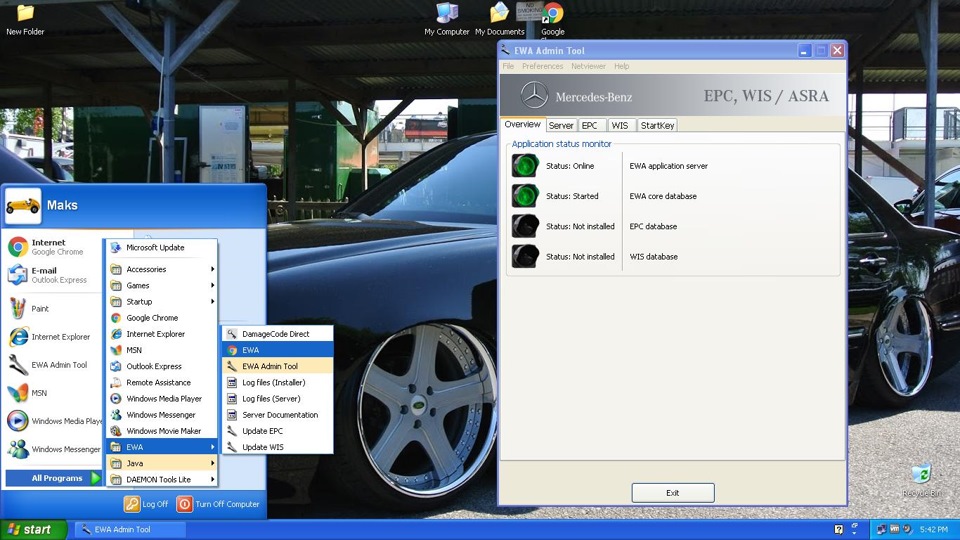Screen dimensions: 960x540
Task: Open File menu in EWA Admin Tool
Action: coord(508,66)
